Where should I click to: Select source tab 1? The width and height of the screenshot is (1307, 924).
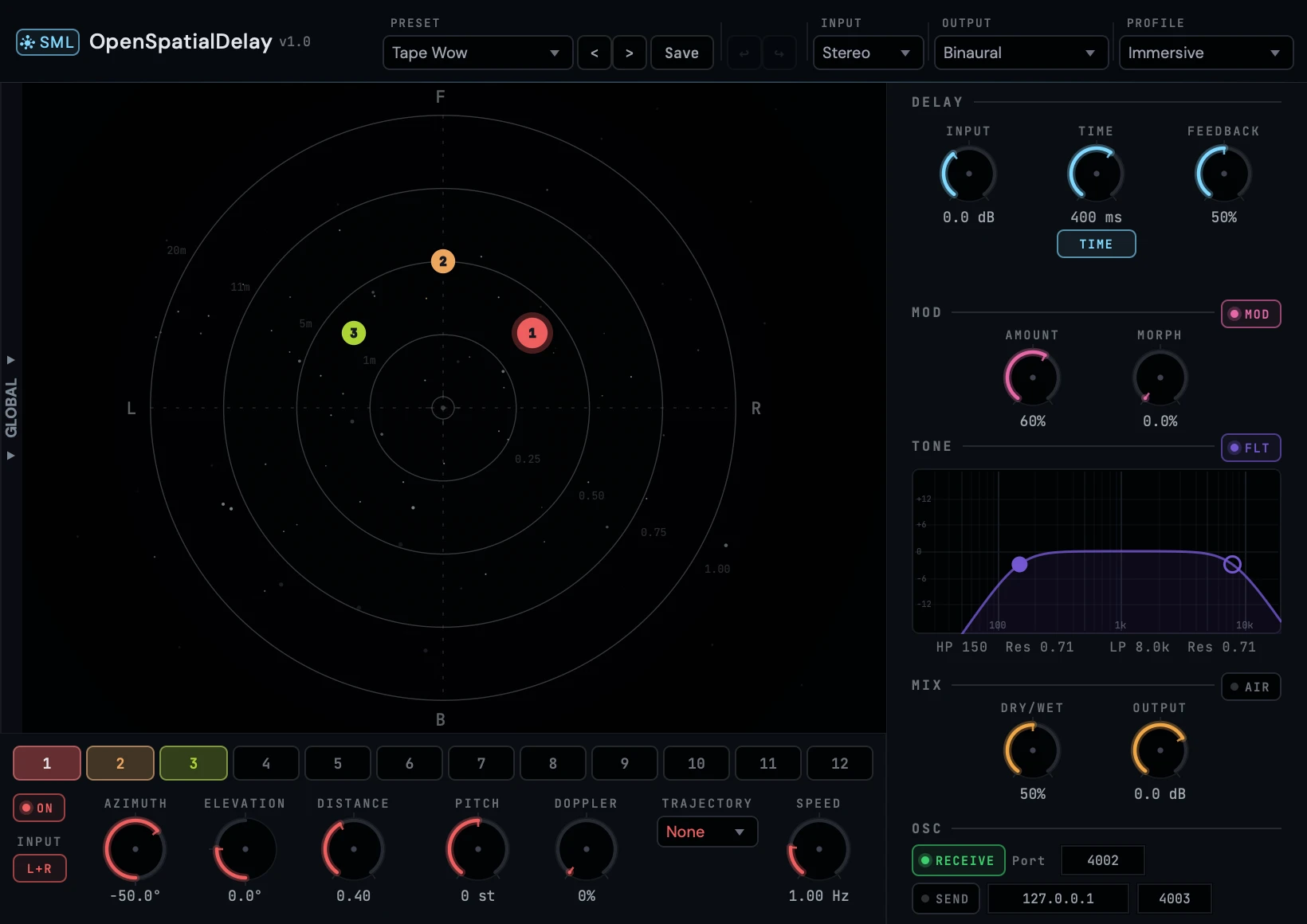pos(47,763)
